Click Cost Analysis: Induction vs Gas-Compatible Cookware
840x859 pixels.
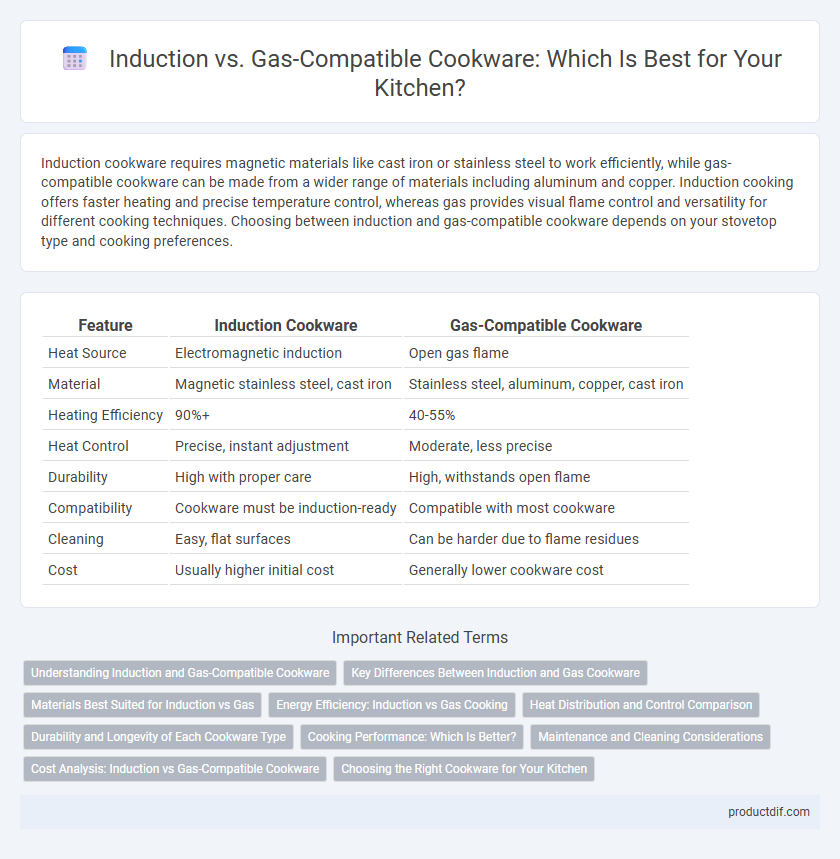pos(175,769)
